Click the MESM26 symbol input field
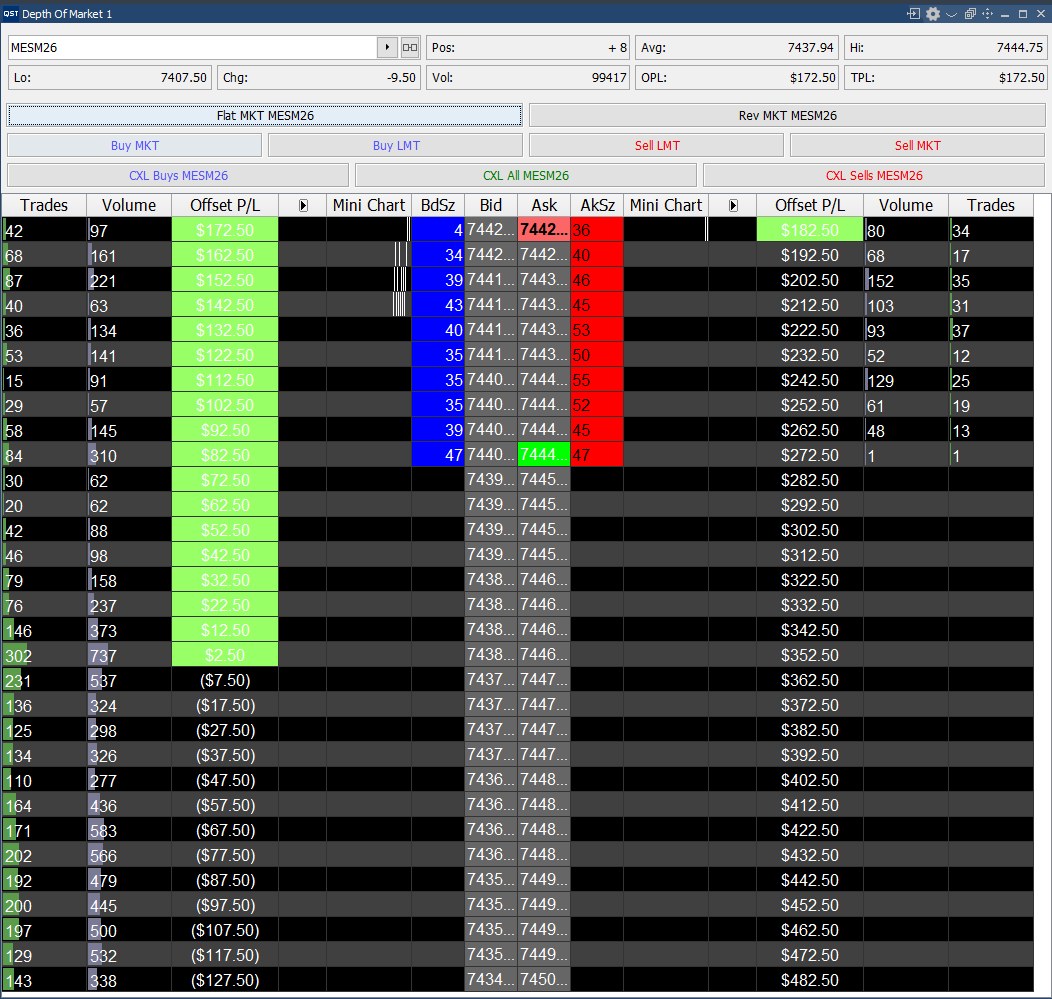This screenshot has height=999, width=1052. point(193,48)
